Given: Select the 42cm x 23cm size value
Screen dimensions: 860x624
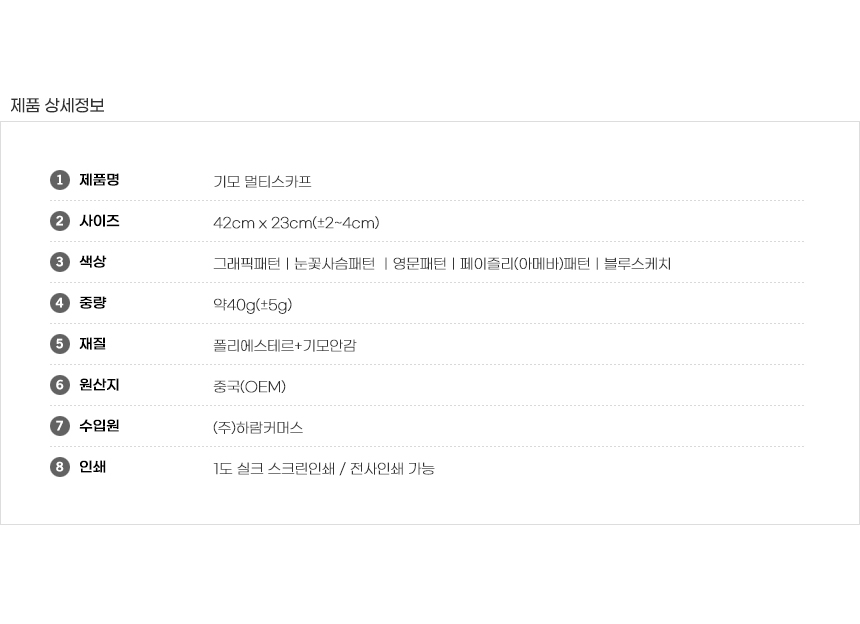Looking at the screenshot, I should click(x=296, y=223).
